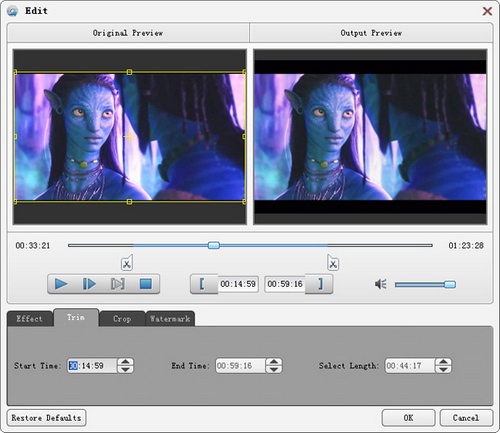Screen dimensions: 500x433
Task: Set trim end point with right bracket button
Action: [319, 284]
